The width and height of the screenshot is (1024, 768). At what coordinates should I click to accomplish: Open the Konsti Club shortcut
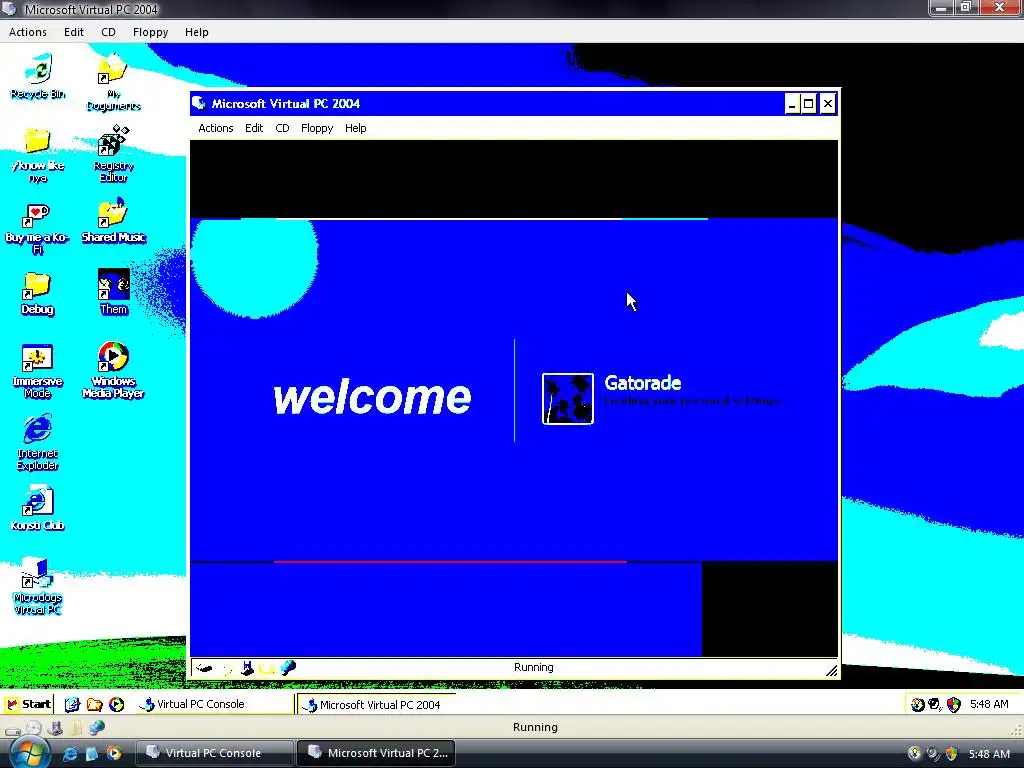37,508
